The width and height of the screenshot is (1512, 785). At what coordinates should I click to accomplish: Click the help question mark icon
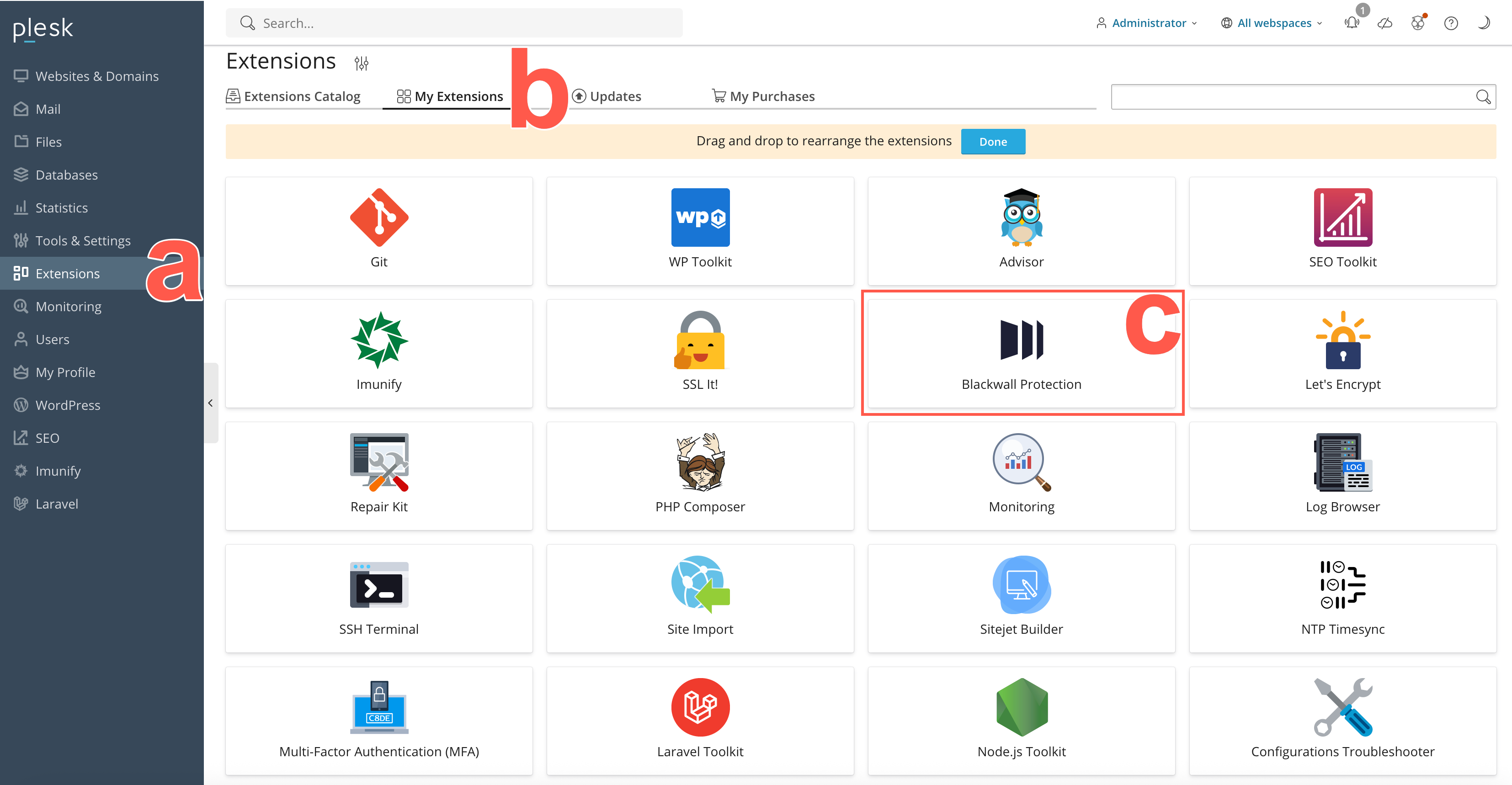pos(1450,23)
